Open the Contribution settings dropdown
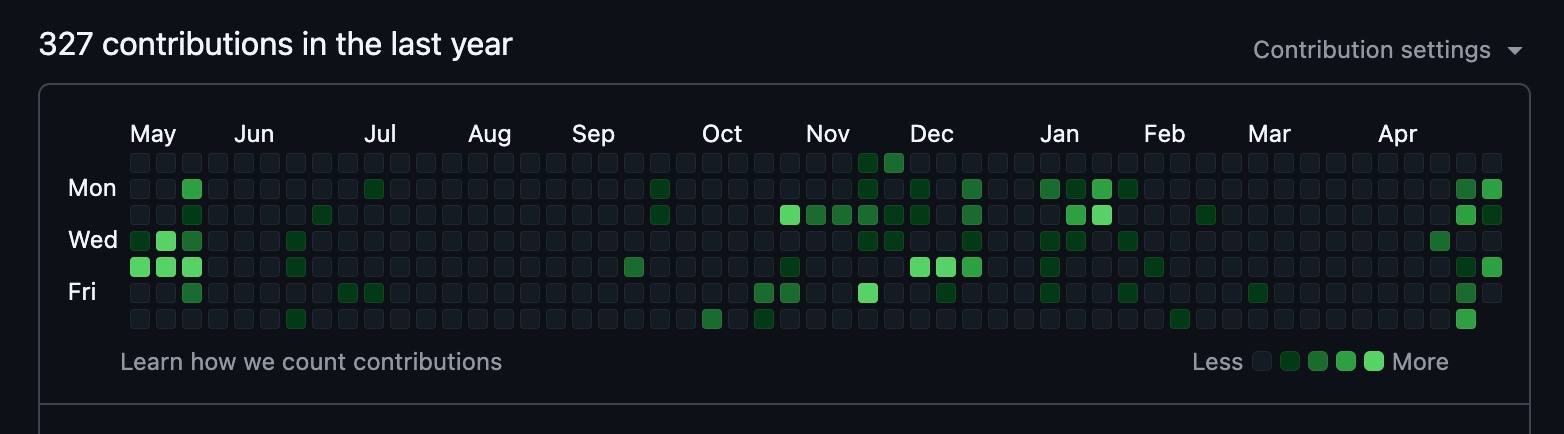The width and height of the screenshot is (1564, 434). 1387,50
